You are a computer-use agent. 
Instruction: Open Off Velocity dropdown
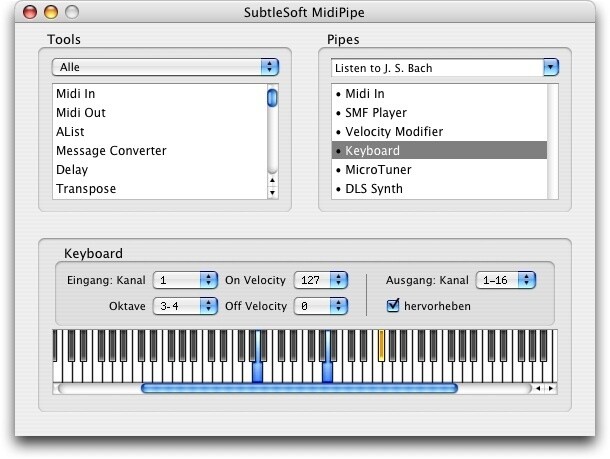320,305
